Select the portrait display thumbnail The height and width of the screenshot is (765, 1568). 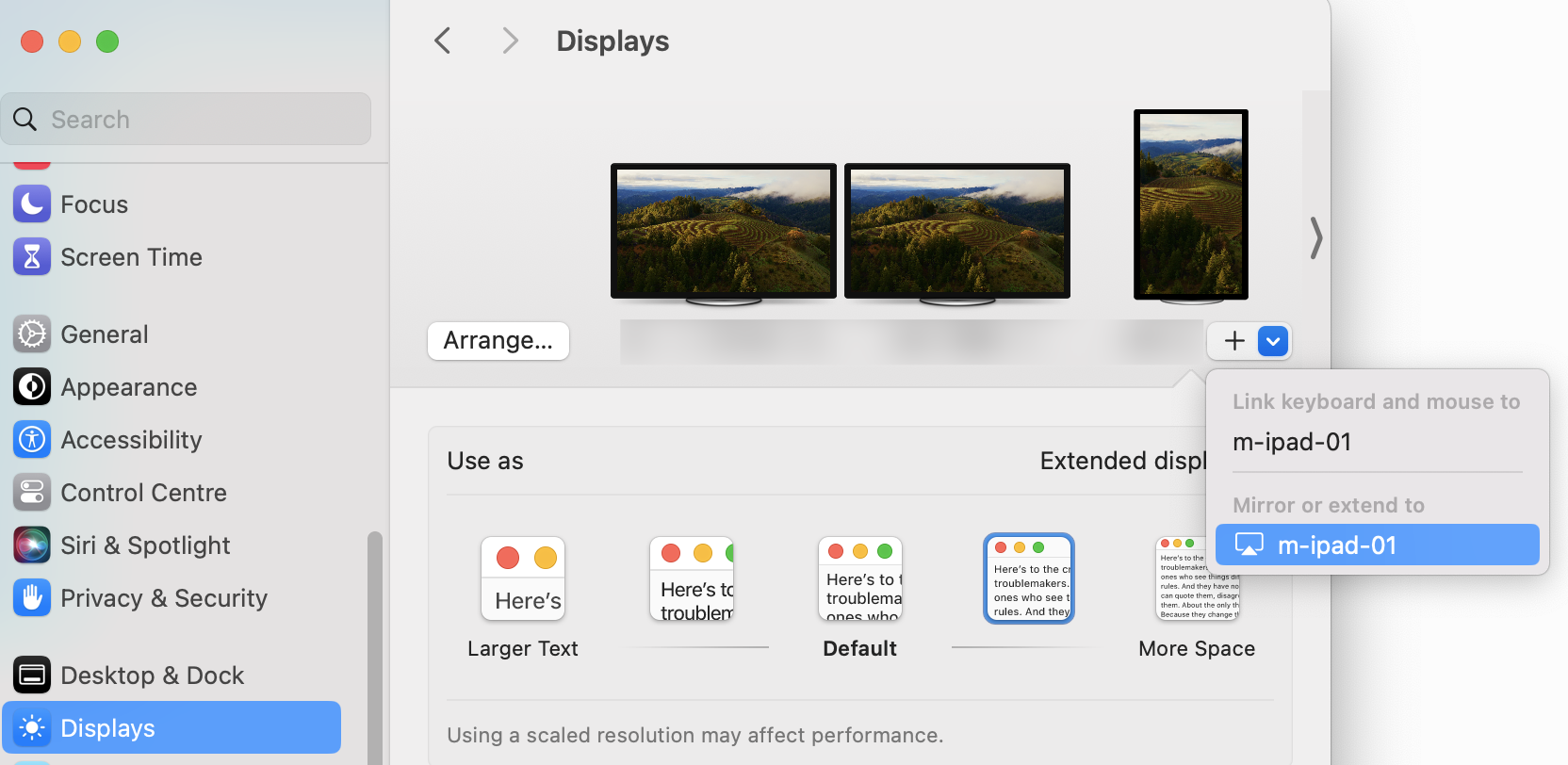click(1191, 204)
